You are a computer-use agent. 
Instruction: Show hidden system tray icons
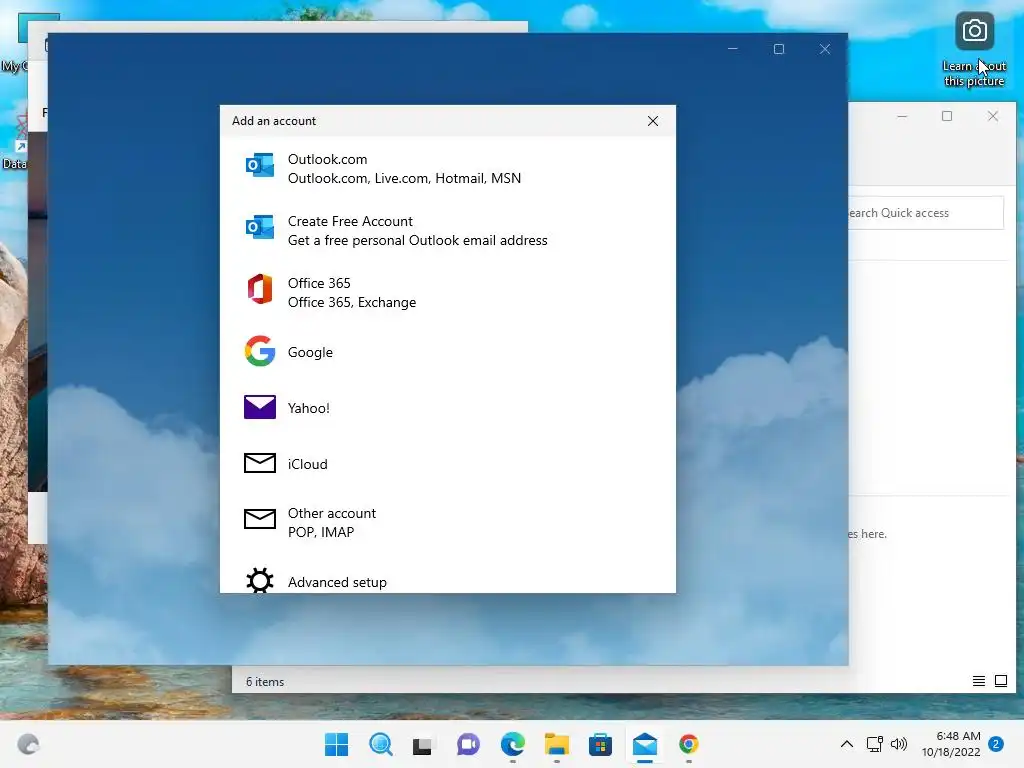pyautogui.click(x=846, y=744)
